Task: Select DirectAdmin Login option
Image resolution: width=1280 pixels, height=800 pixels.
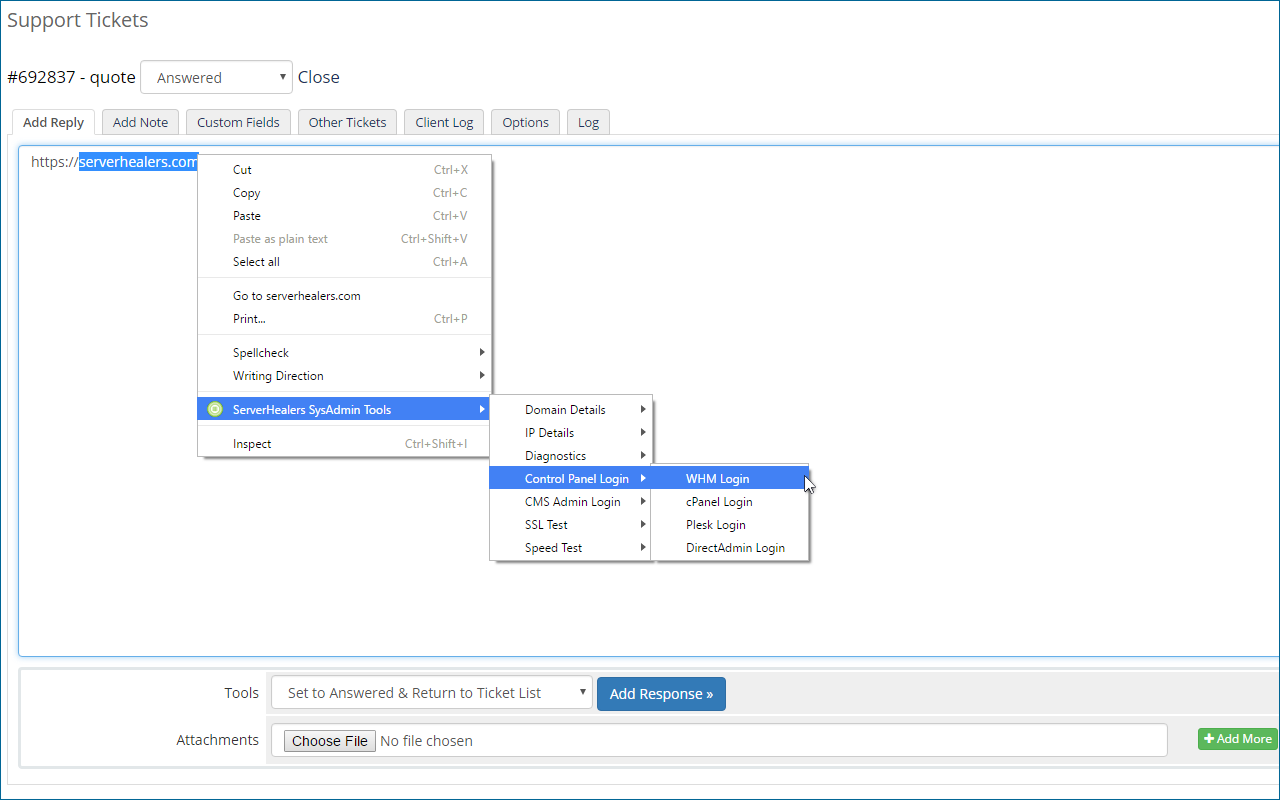Action: (x=731, y=548)
